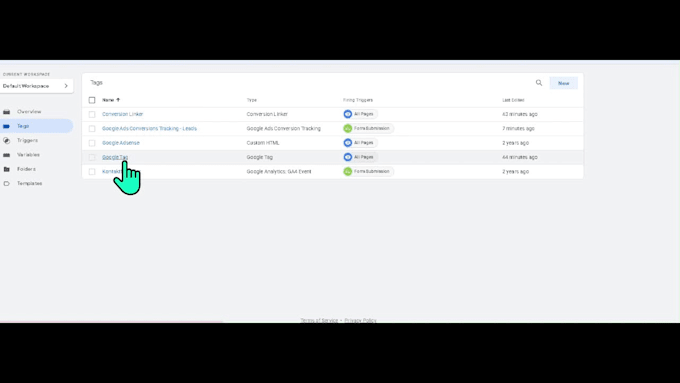
Task: Open the Overview section icon
Action: (7, 112)
